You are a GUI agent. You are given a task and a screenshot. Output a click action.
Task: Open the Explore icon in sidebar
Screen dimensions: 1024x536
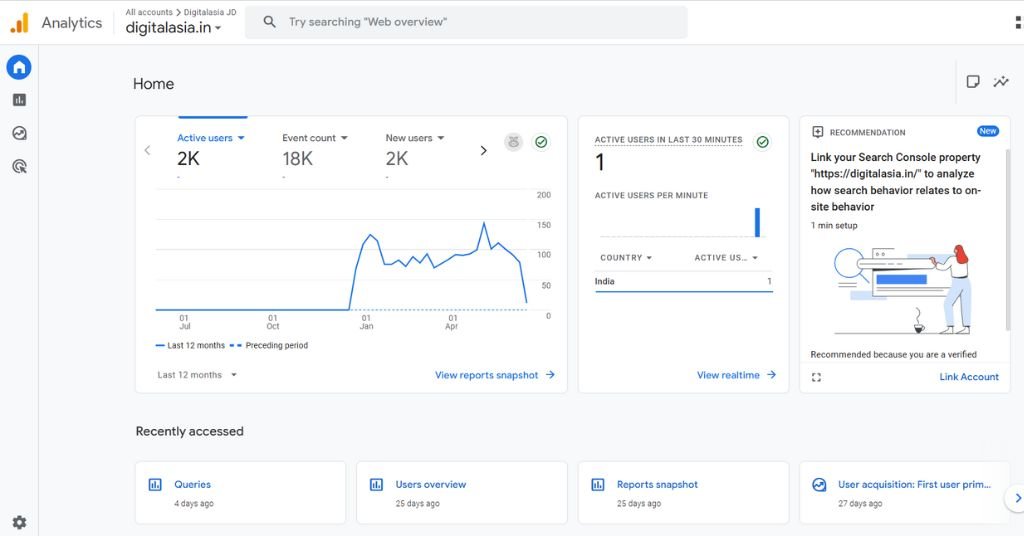point(19,133)
